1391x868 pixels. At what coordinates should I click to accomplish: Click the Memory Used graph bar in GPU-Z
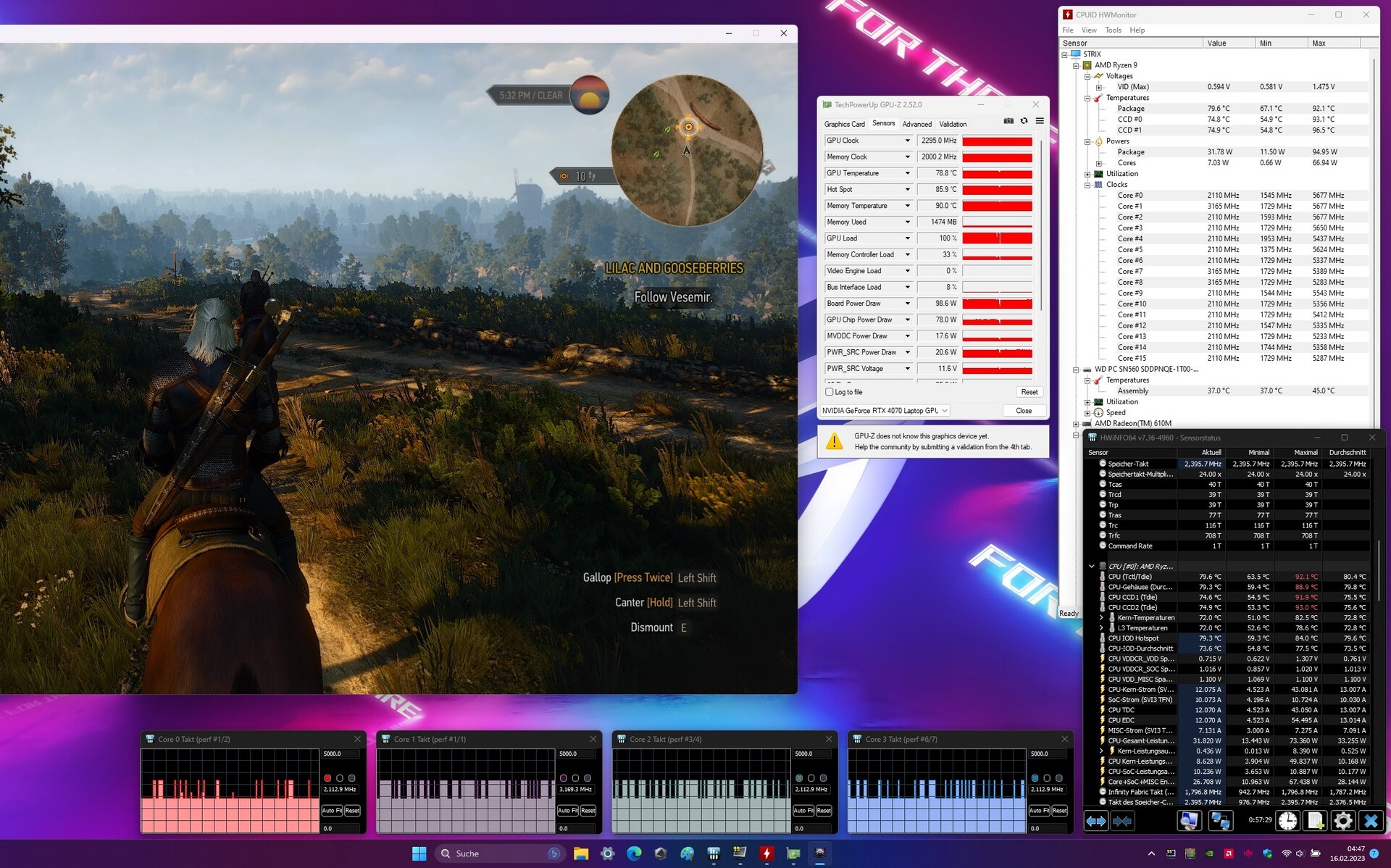tap(997, 222)
